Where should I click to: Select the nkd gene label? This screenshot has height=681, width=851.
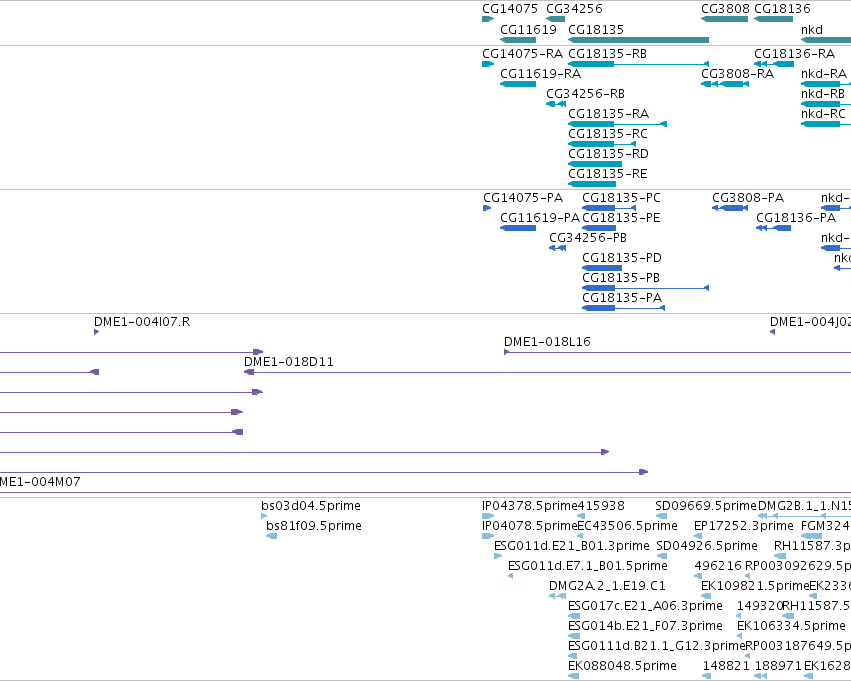[812, 30]
